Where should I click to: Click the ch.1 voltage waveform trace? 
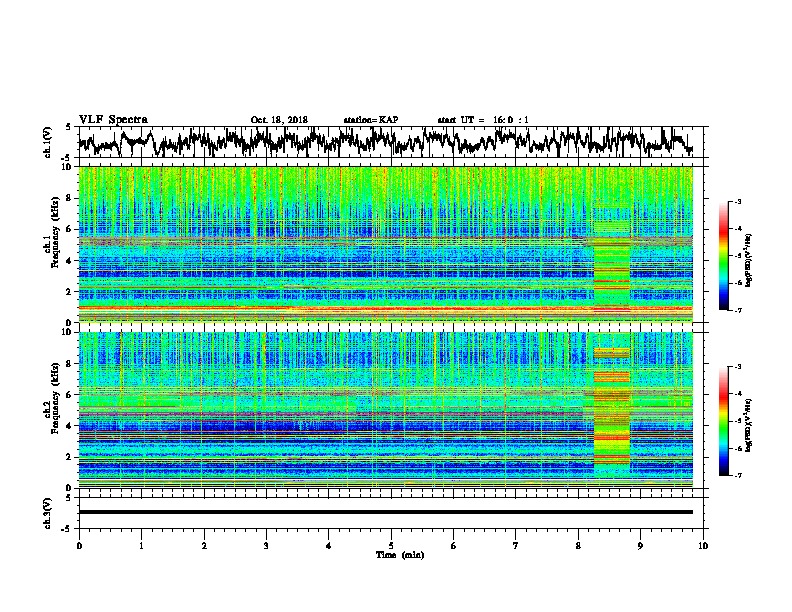[385, 142]
